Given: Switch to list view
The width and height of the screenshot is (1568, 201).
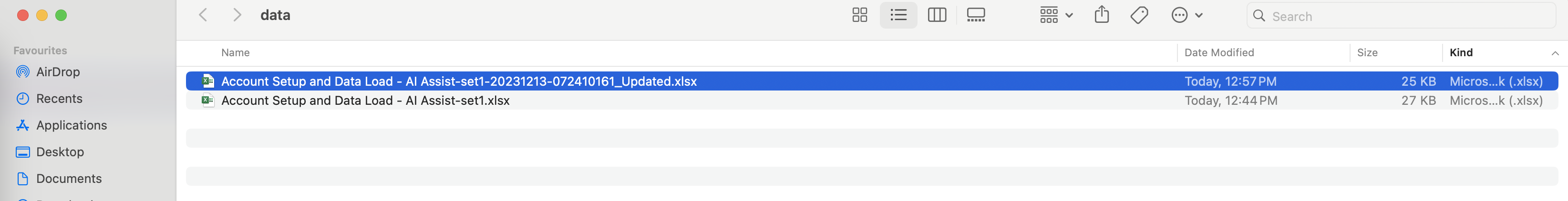Looking at the screenshot, I should pyautogui.click(x=898, y=15).
